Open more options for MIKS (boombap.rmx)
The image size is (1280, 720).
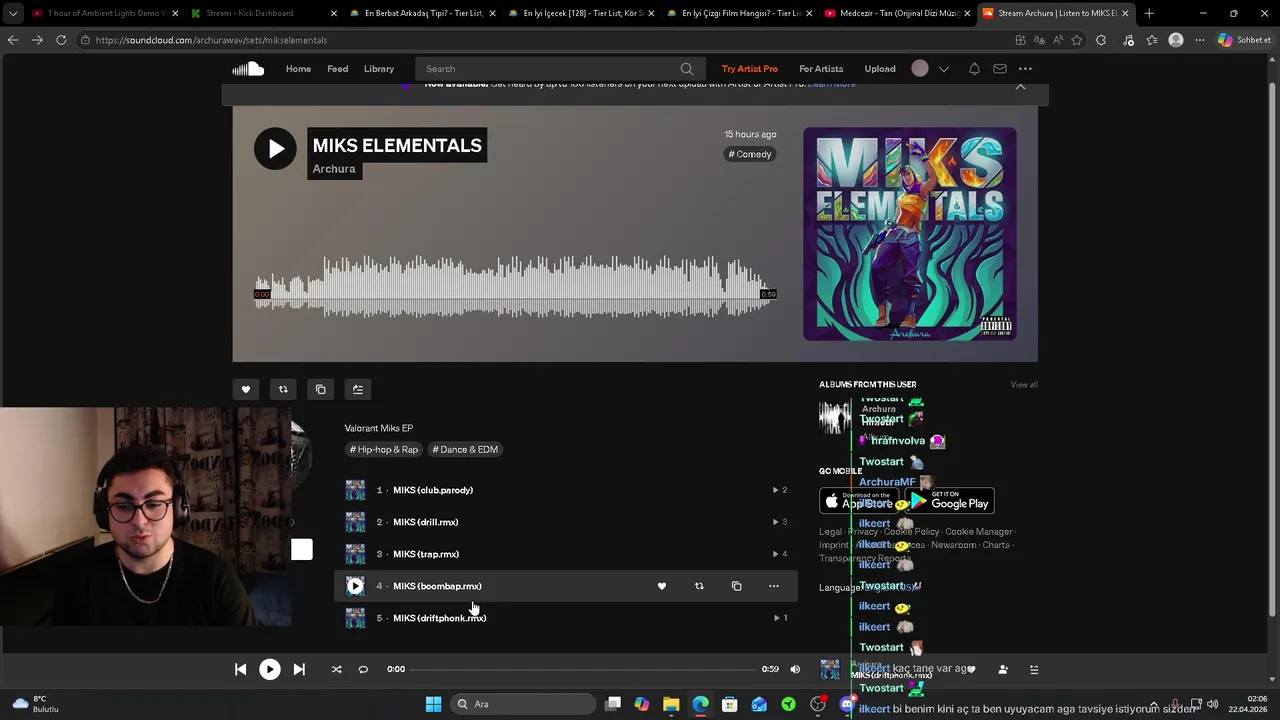(x=774, y=586)
